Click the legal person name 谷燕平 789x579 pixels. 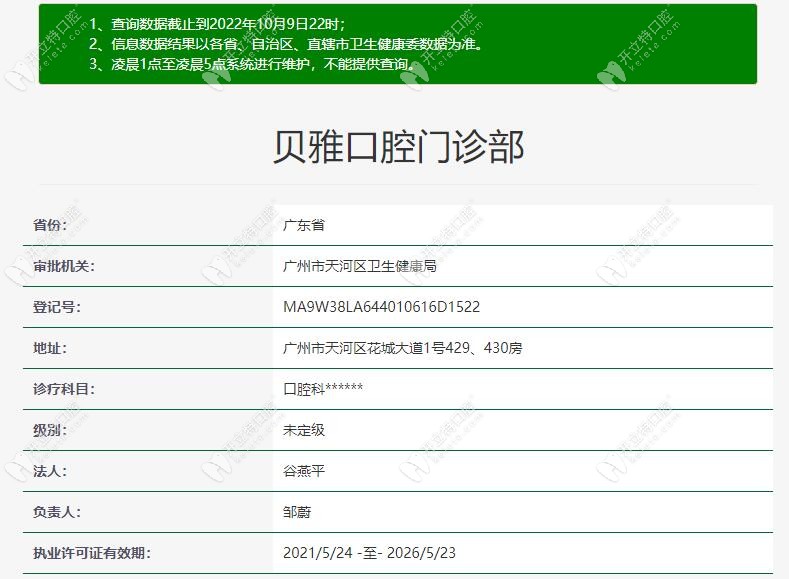point(304,471)
